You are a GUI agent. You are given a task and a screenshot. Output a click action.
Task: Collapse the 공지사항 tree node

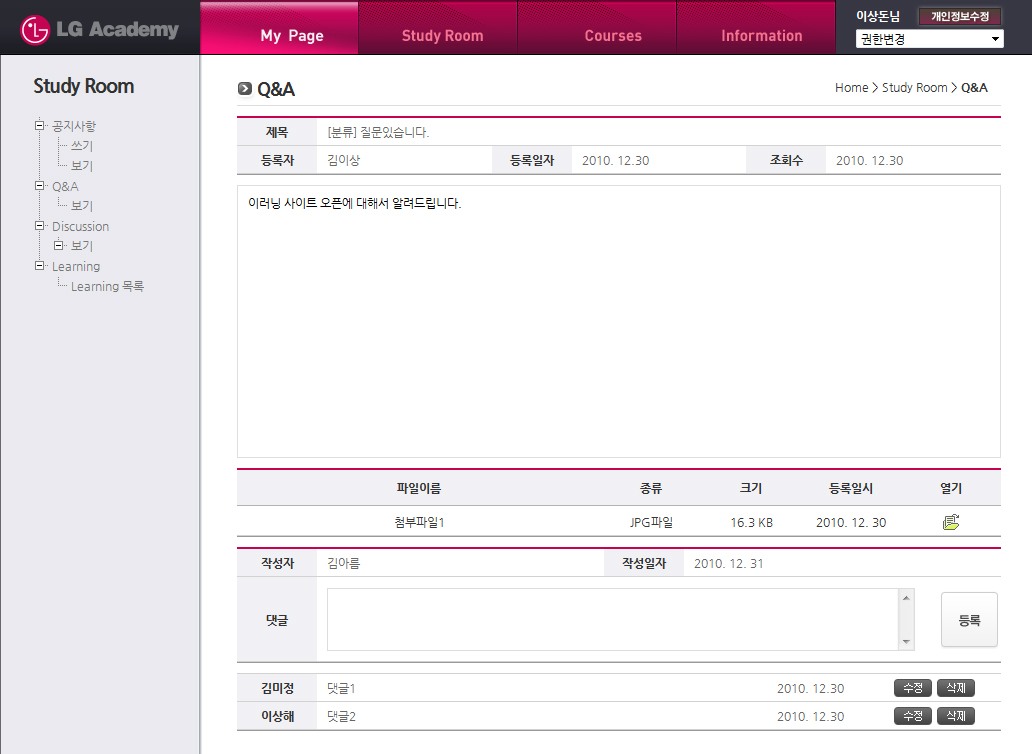[40, 126]
